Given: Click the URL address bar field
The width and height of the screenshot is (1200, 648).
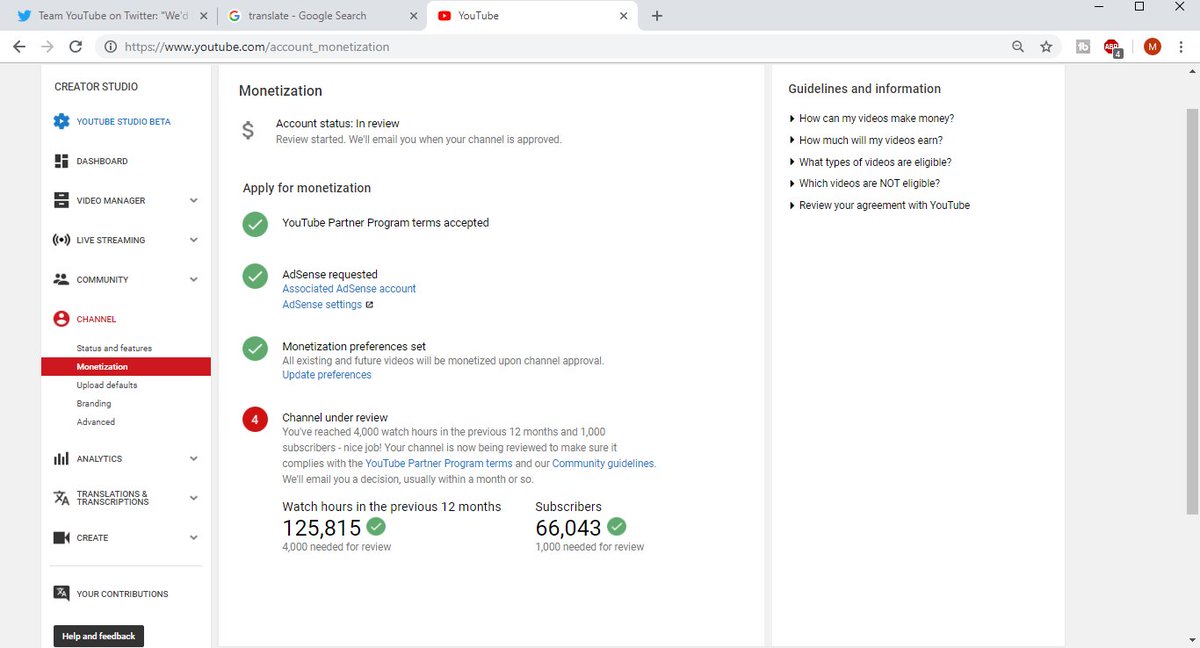Looking at the screenshot, I should pos(550,46).
